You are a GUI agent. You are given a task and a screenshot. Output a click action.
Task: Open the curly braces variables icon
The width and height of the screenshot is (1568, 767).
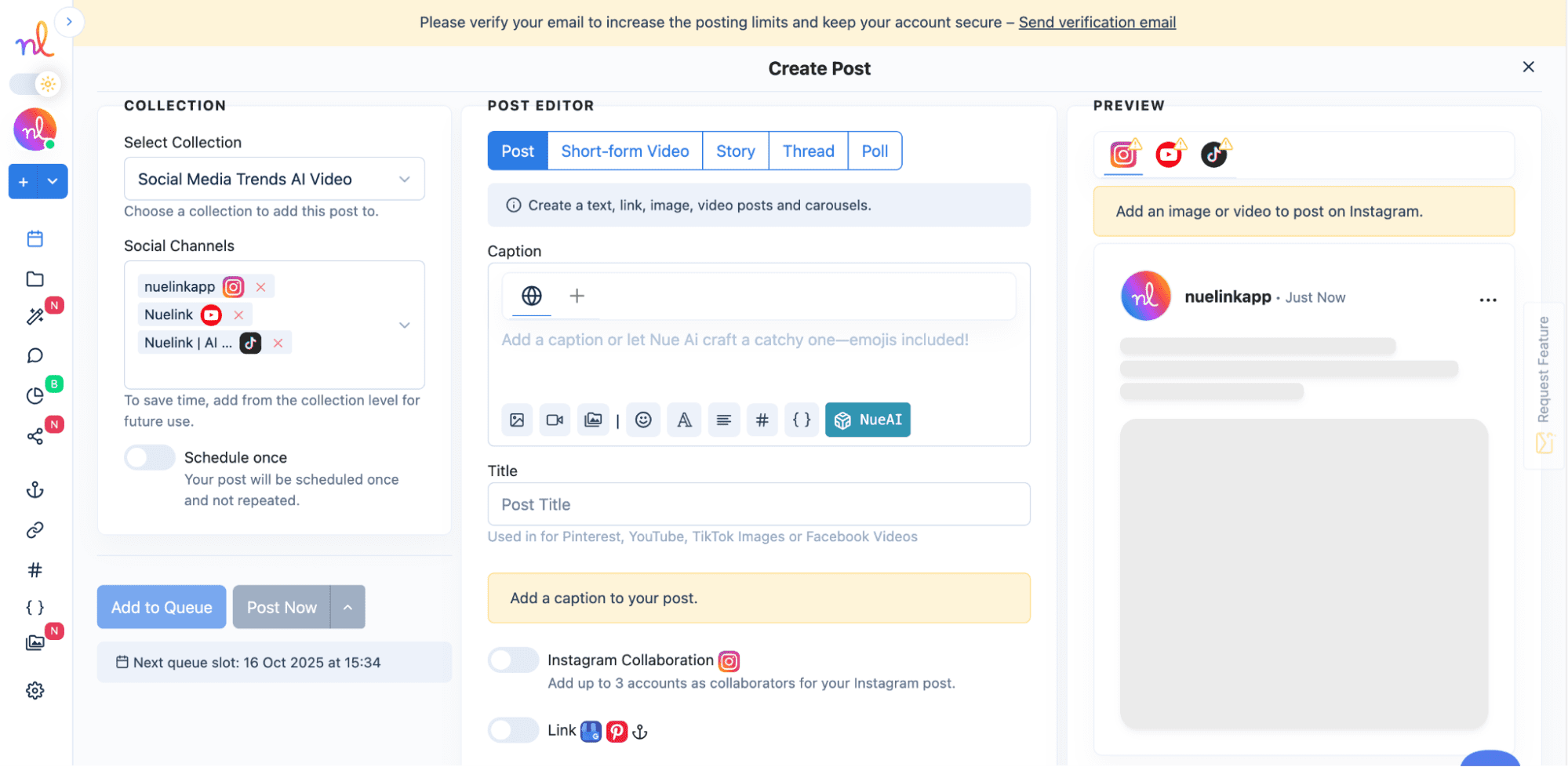[802, 420]
